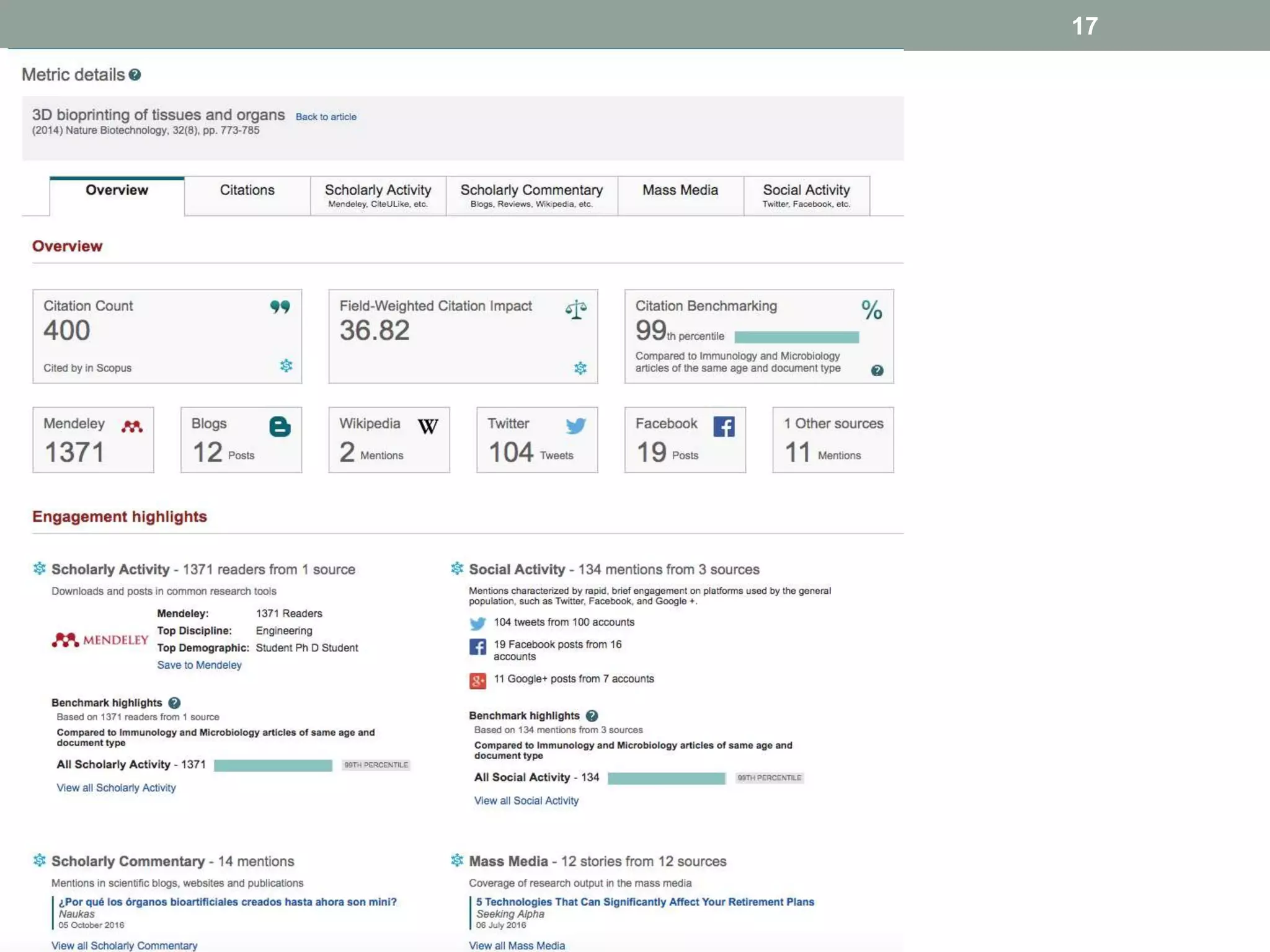Click the quotation marks icon in Citation Count
This screenshot has height=952, width=1270.
280,307
